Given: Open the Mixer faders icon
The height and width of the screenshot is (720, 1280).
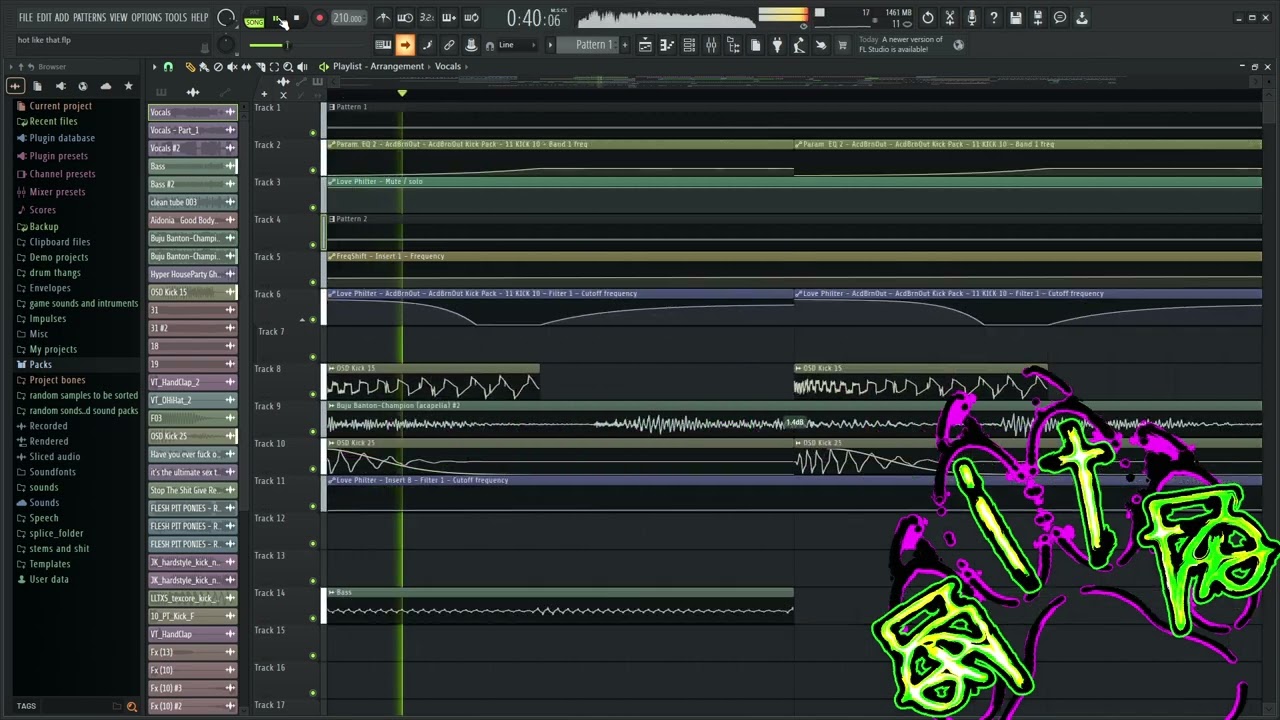Looking at the screenshot, I should tap(711, 45).
